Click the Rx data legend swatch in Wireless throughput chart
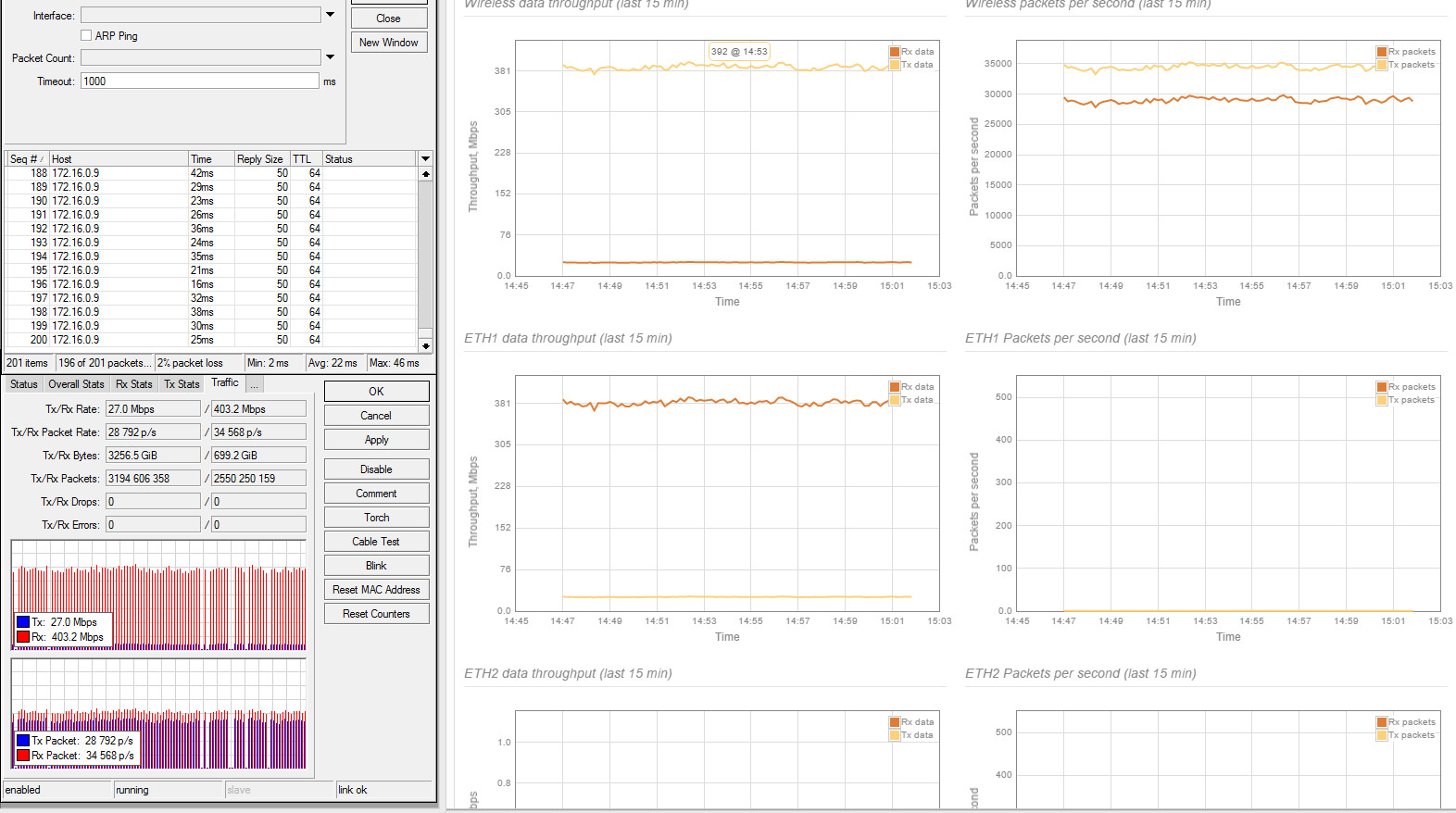Screen dimensions: 1456x813 (895, 52)
